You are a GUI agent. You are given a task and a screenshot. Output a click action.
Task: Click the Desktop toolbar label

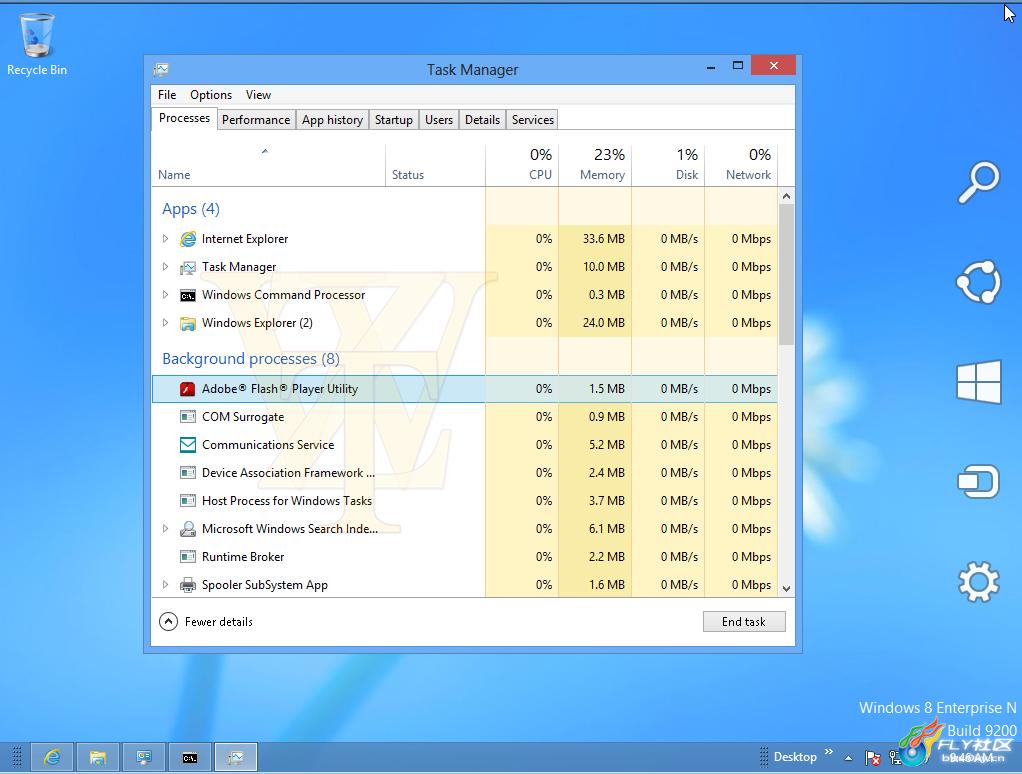[795, 757]
